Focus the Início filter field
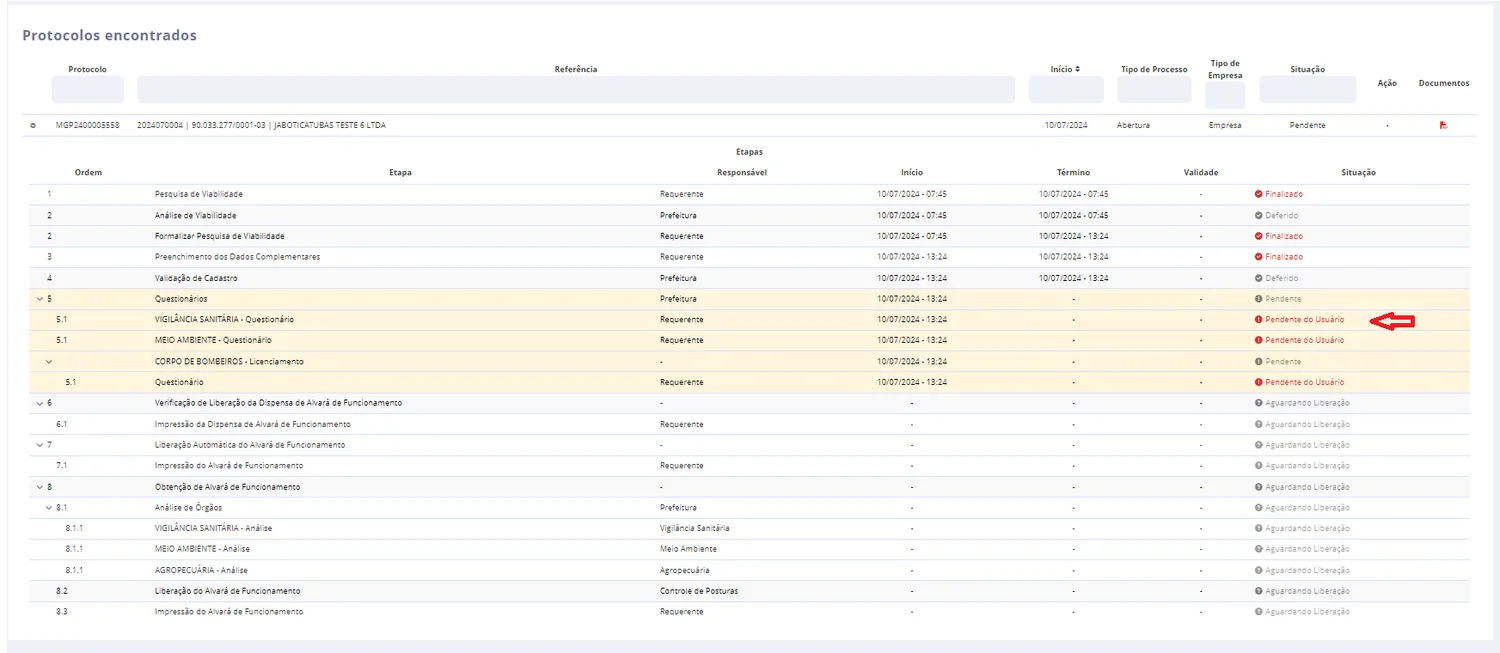 [1066, 89]
